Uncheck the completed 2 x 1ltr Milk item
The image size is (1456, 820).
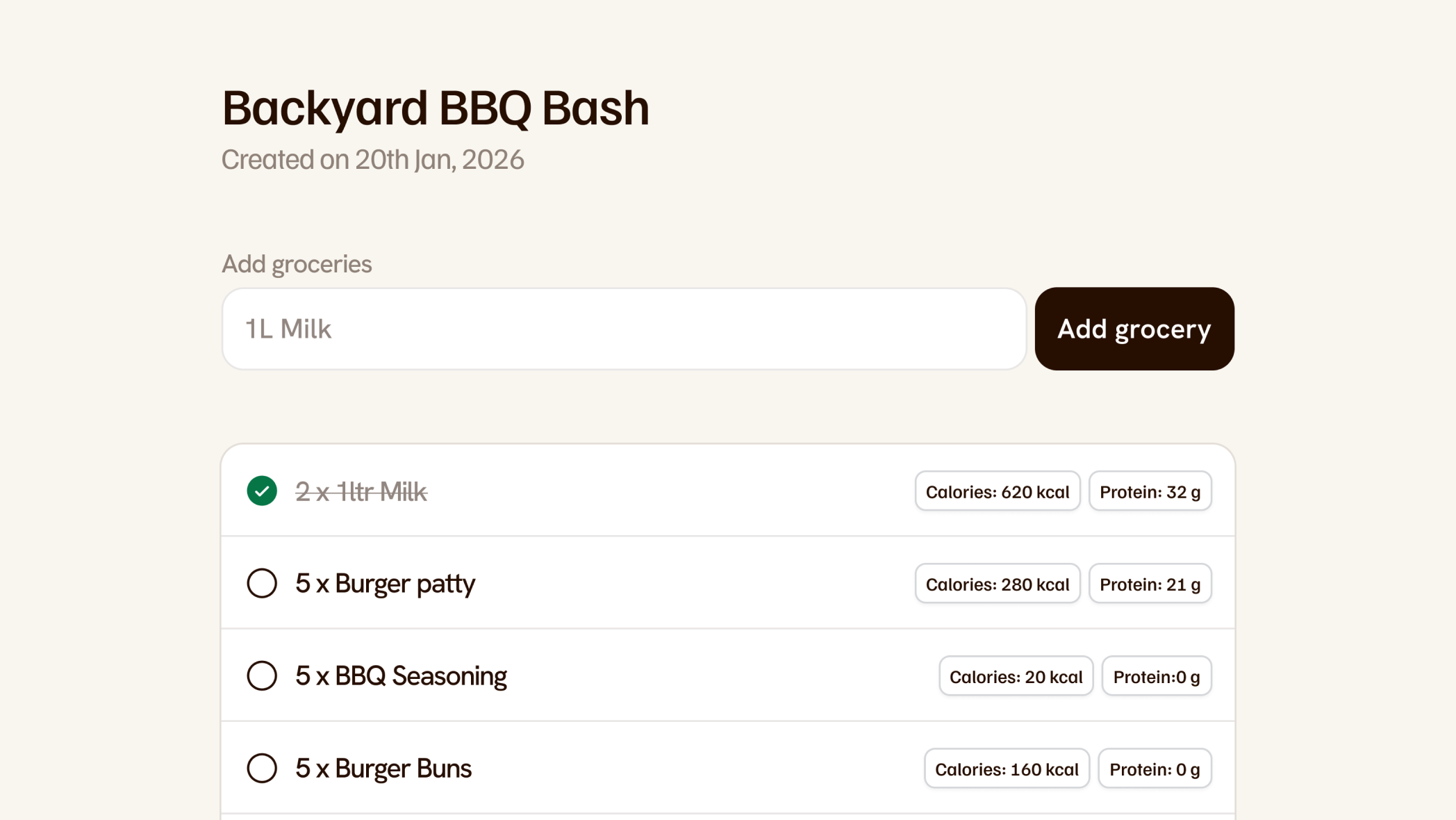[x=262, y=491]
